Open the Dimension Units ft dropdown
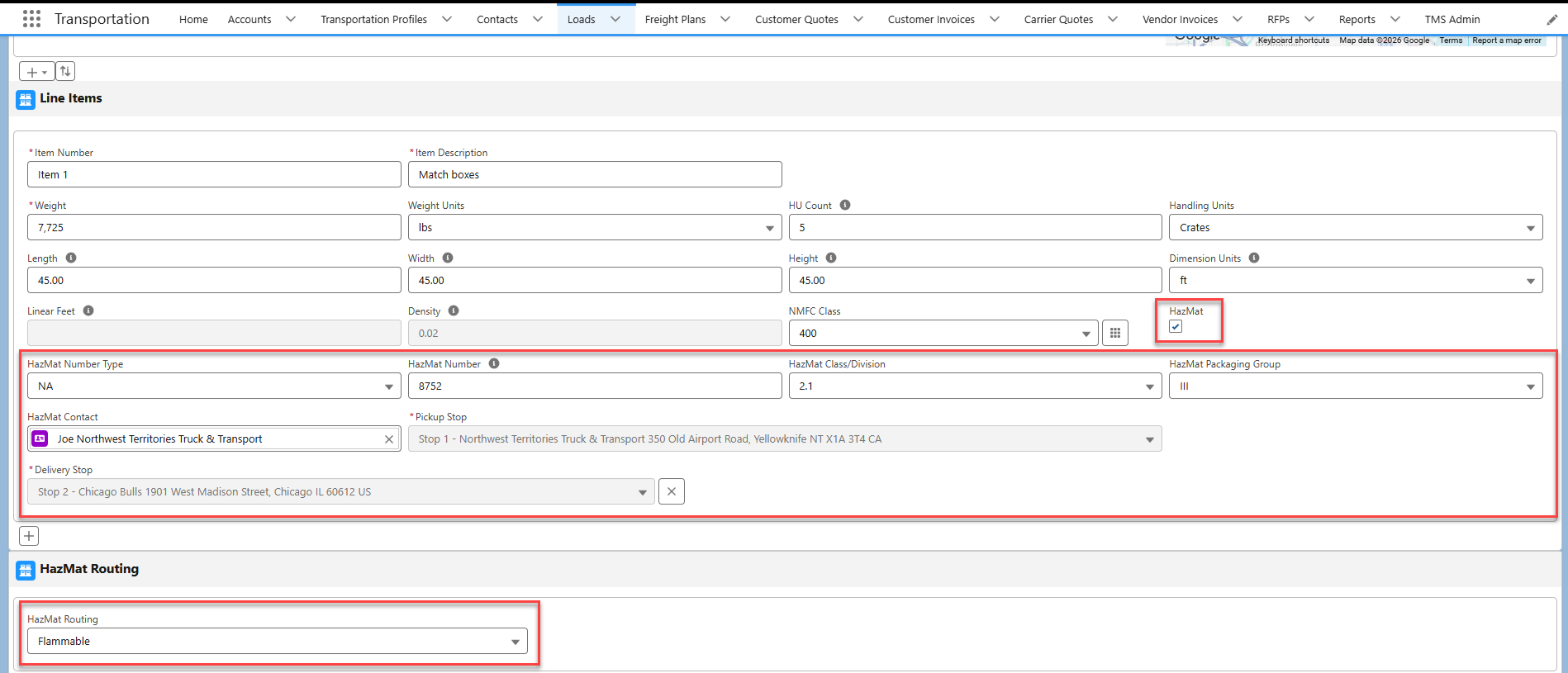 pyautogui.click(x=1356, y=280)
